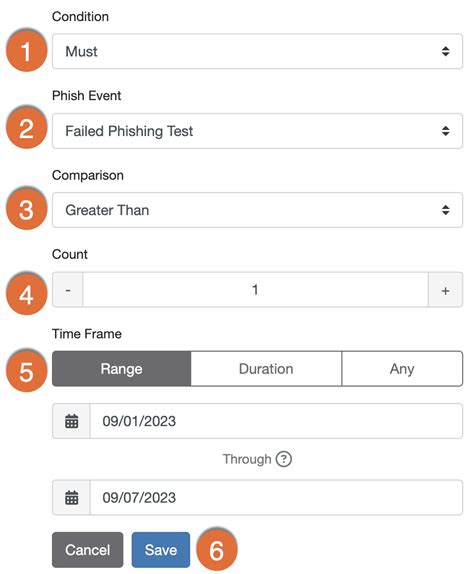Click the orange step 5 marker
Screen dimensions: 474x574
[26, 372]
